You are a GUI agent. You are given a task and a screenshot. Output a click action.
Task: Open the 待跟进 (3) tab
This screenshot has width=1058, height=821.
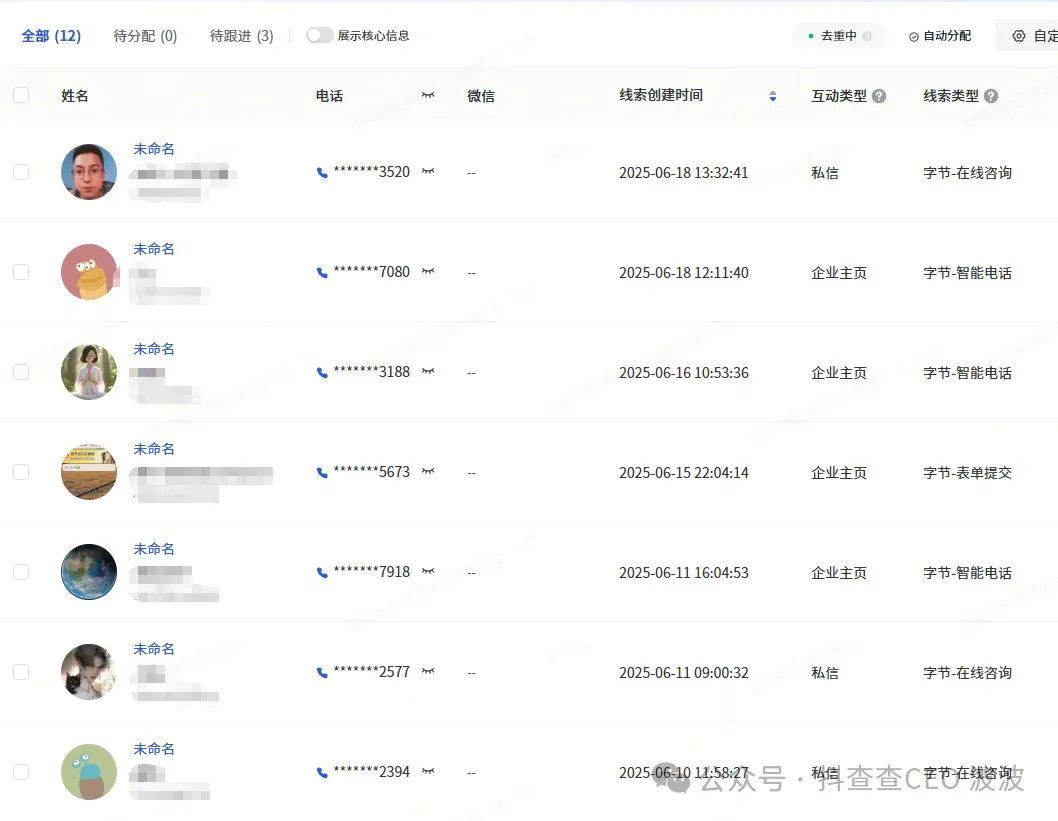[x=241, y=36]
